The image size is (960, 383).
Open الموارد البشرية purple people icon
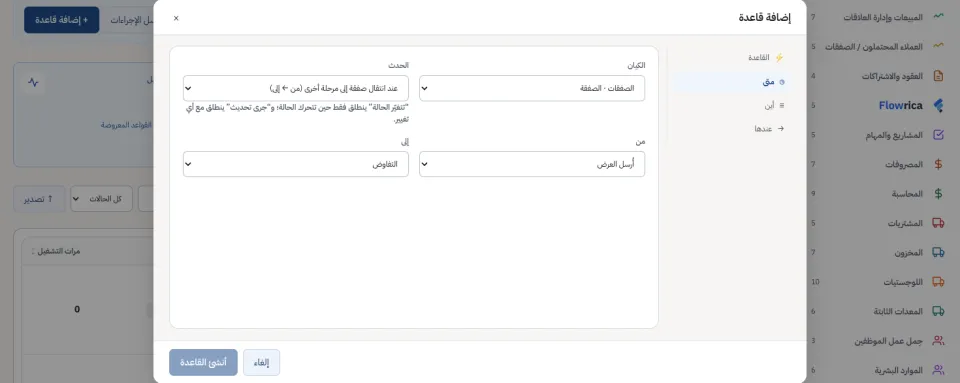click(938, 370)
